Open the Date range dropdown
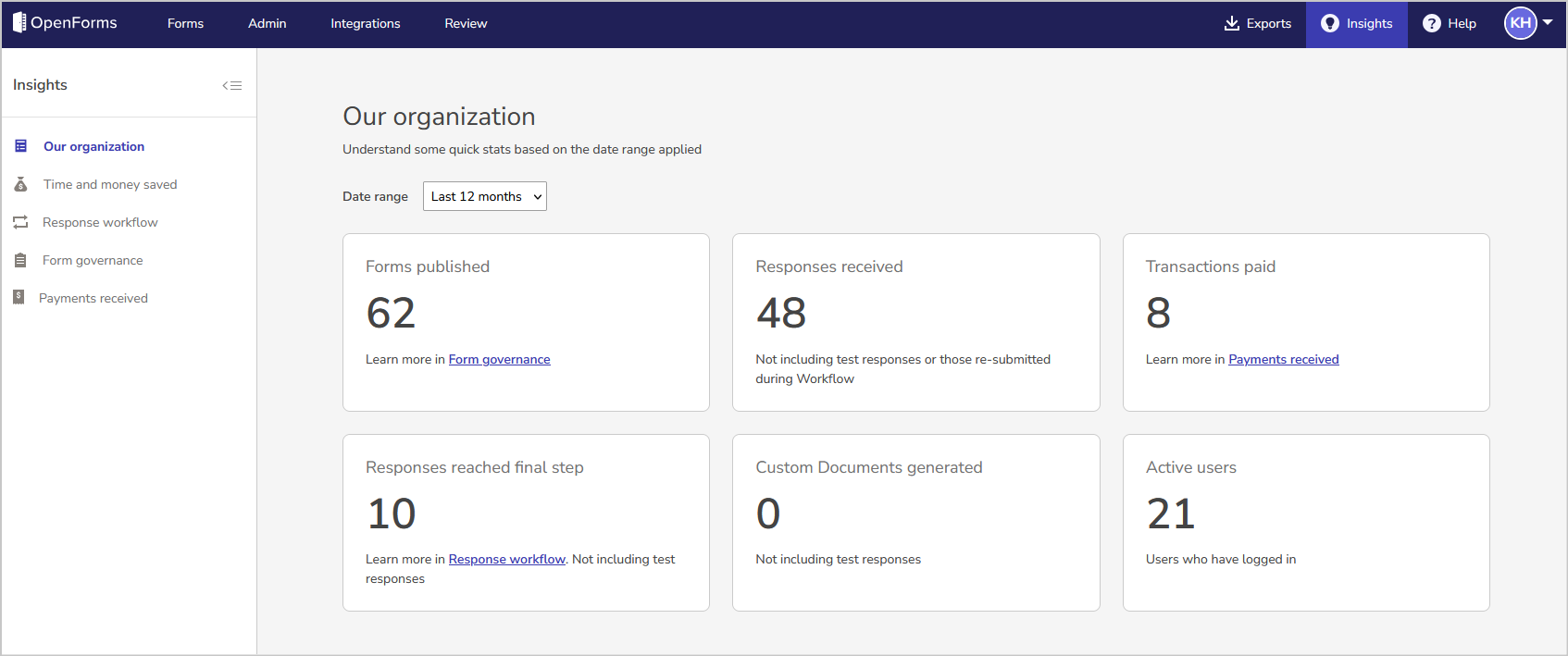Viewport: 1568px width, 656px height. (485, 196)
